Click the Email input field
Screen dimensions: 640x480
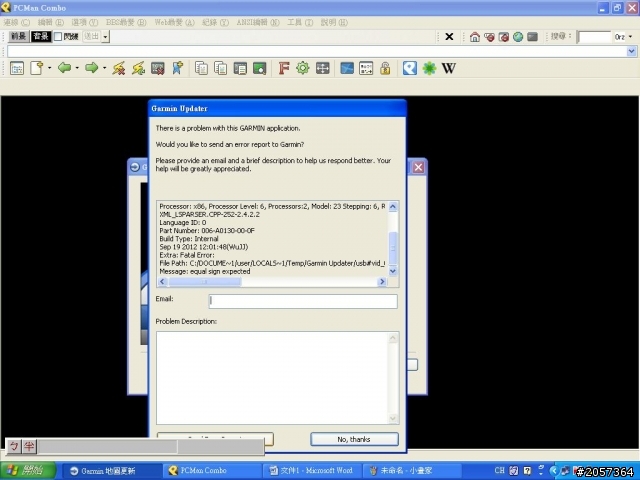[303, 301]
